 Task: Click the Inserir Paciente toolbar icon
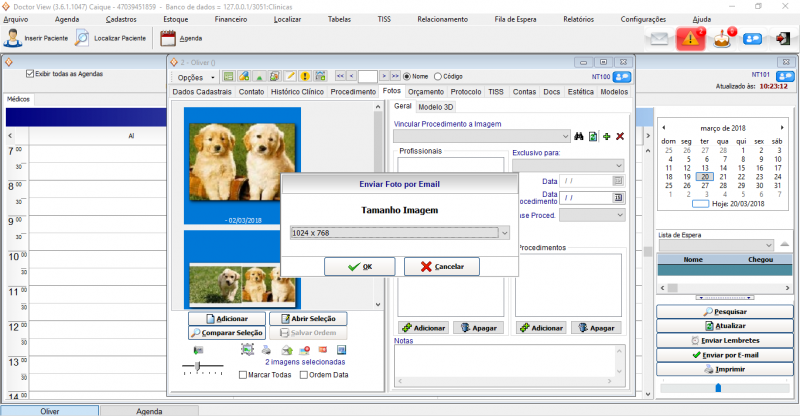pyautogui.click(x=12, y=39)
